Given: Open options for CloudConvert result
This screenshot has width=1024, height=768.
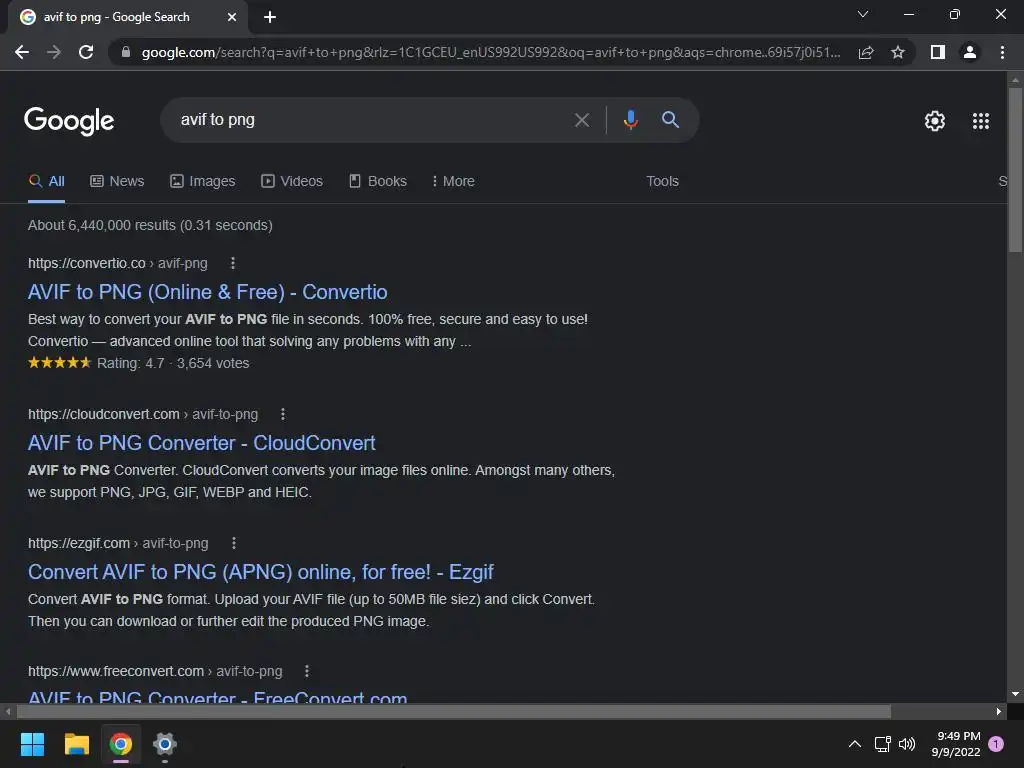Looking at the screenshot, I should coord(283,414).
